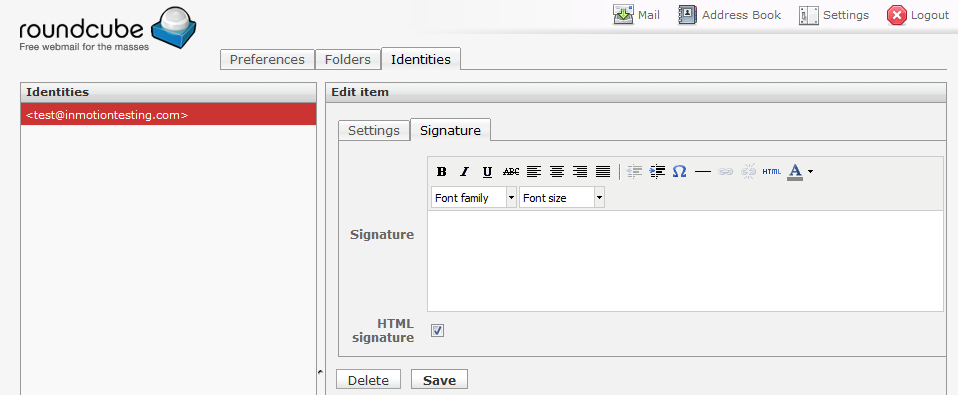Click inside the signature text area

pos(685,261)
